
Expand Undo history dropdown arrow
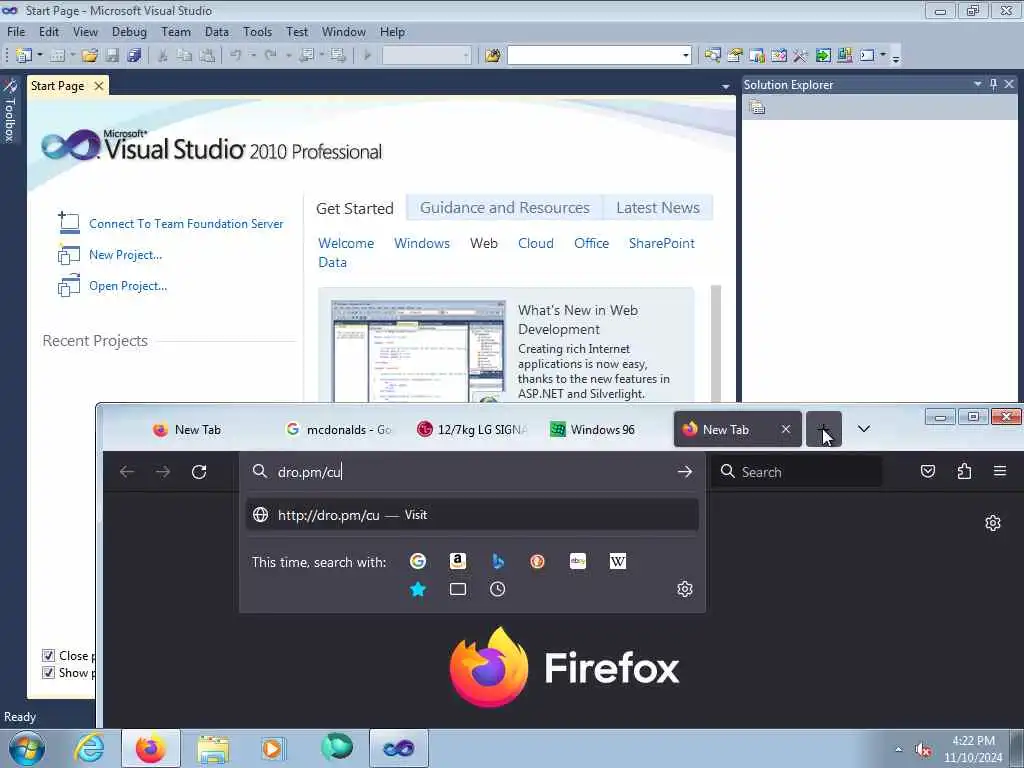[253, 56]
